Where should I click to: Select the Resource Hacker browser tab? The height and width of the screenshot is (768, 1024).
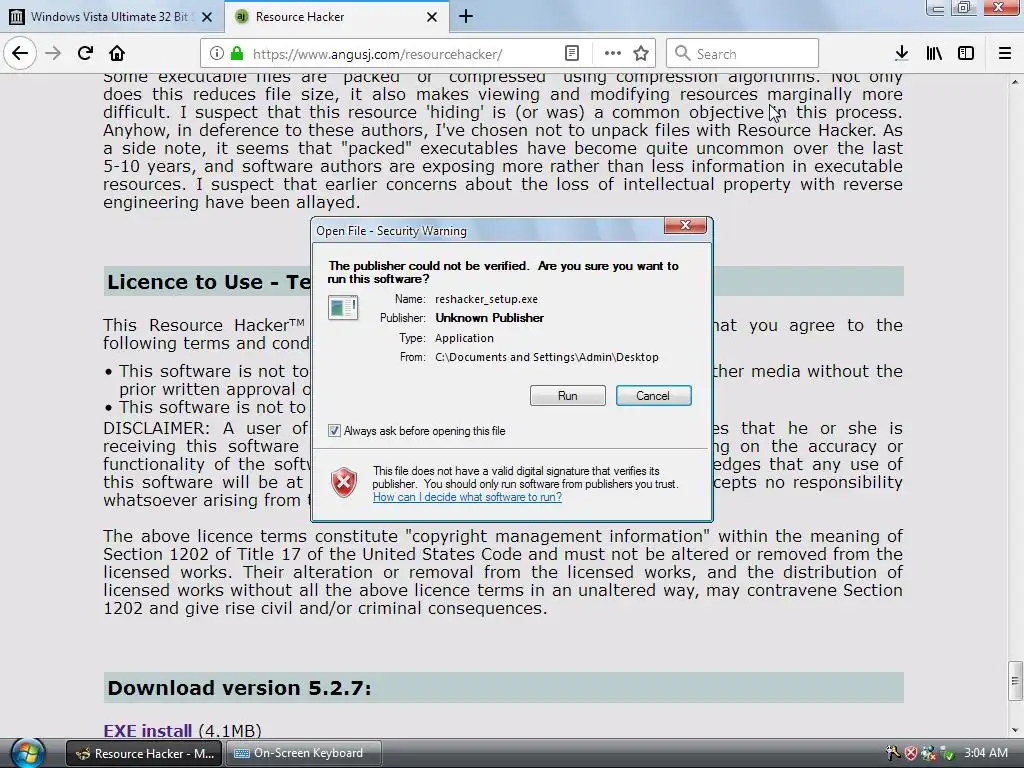[x=337, y=17]
